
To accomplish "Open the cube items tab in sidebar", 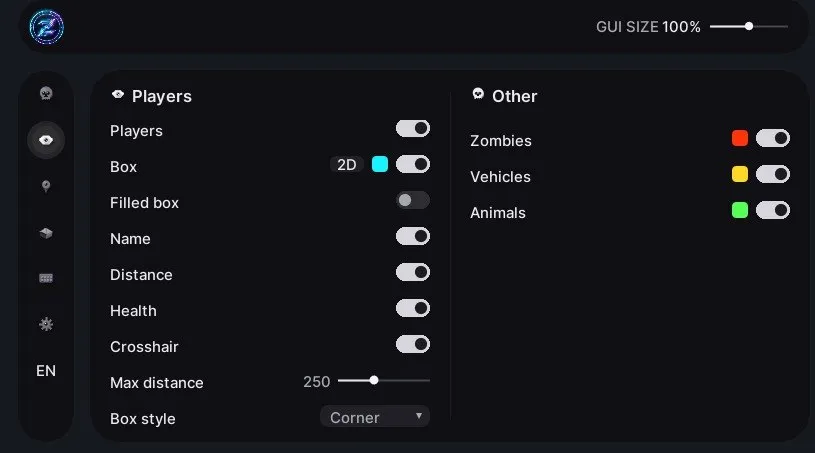I will (x=46, y=233).
